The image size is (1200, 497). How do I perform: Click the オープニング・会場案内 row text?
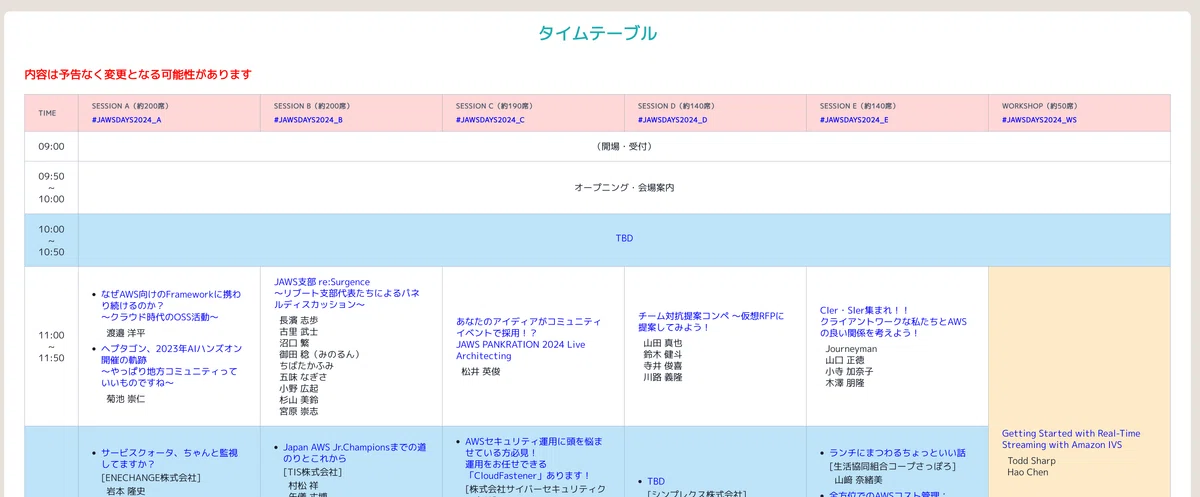coord(624,187)
